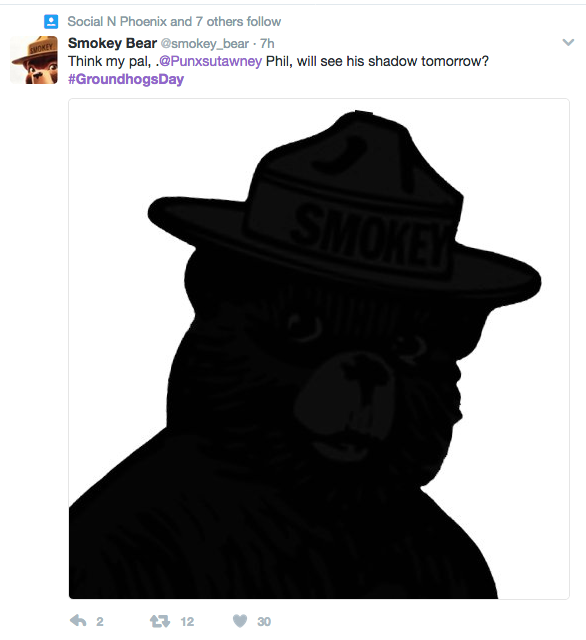This screenshot has height=640, width=586.
Task: Open the #GroundhogsDay hashtag
Action: 126,79
